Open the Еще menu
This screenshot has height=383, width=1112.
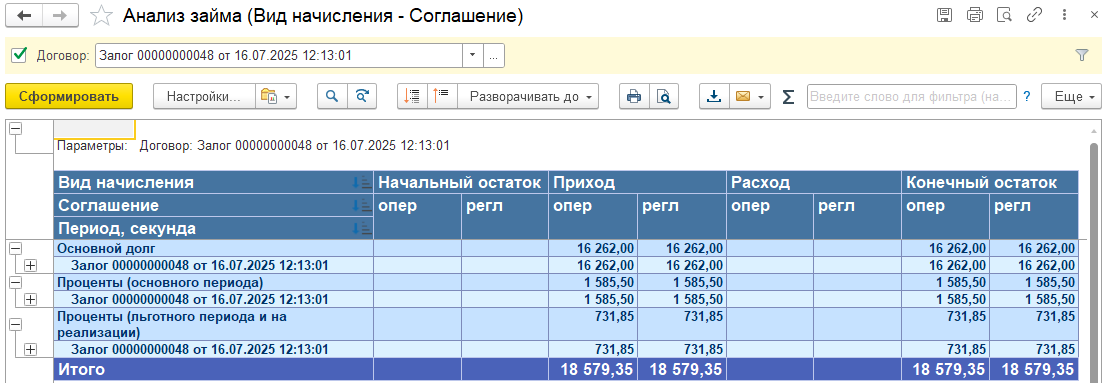[x=1071, y=96]
